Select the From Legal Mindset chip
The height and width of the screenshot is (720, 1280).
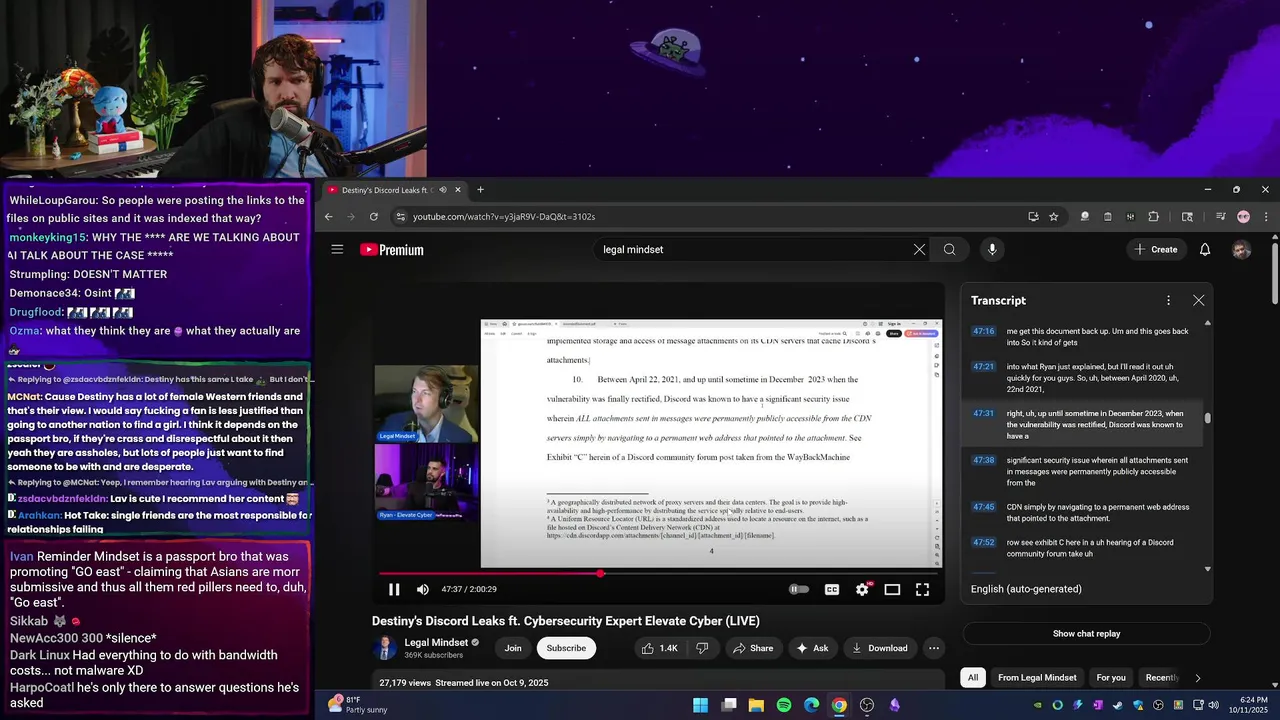[x=1037, y=678]
